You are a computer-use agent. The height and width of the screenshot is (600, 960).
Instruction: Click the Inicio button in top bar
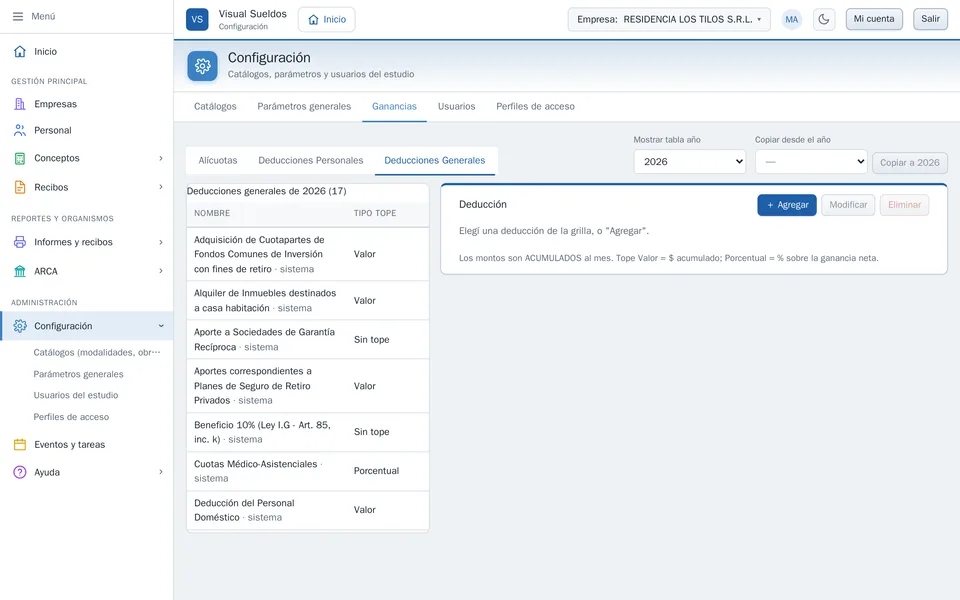pos(326,20)
